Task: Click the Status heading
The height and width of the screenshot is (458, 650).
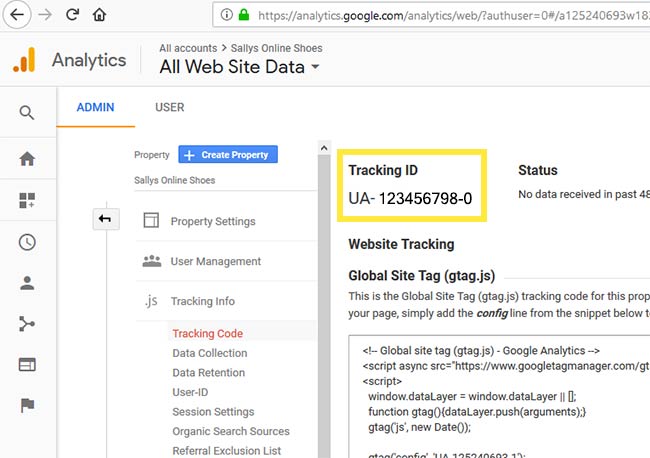Action: [x=538, y=170]
